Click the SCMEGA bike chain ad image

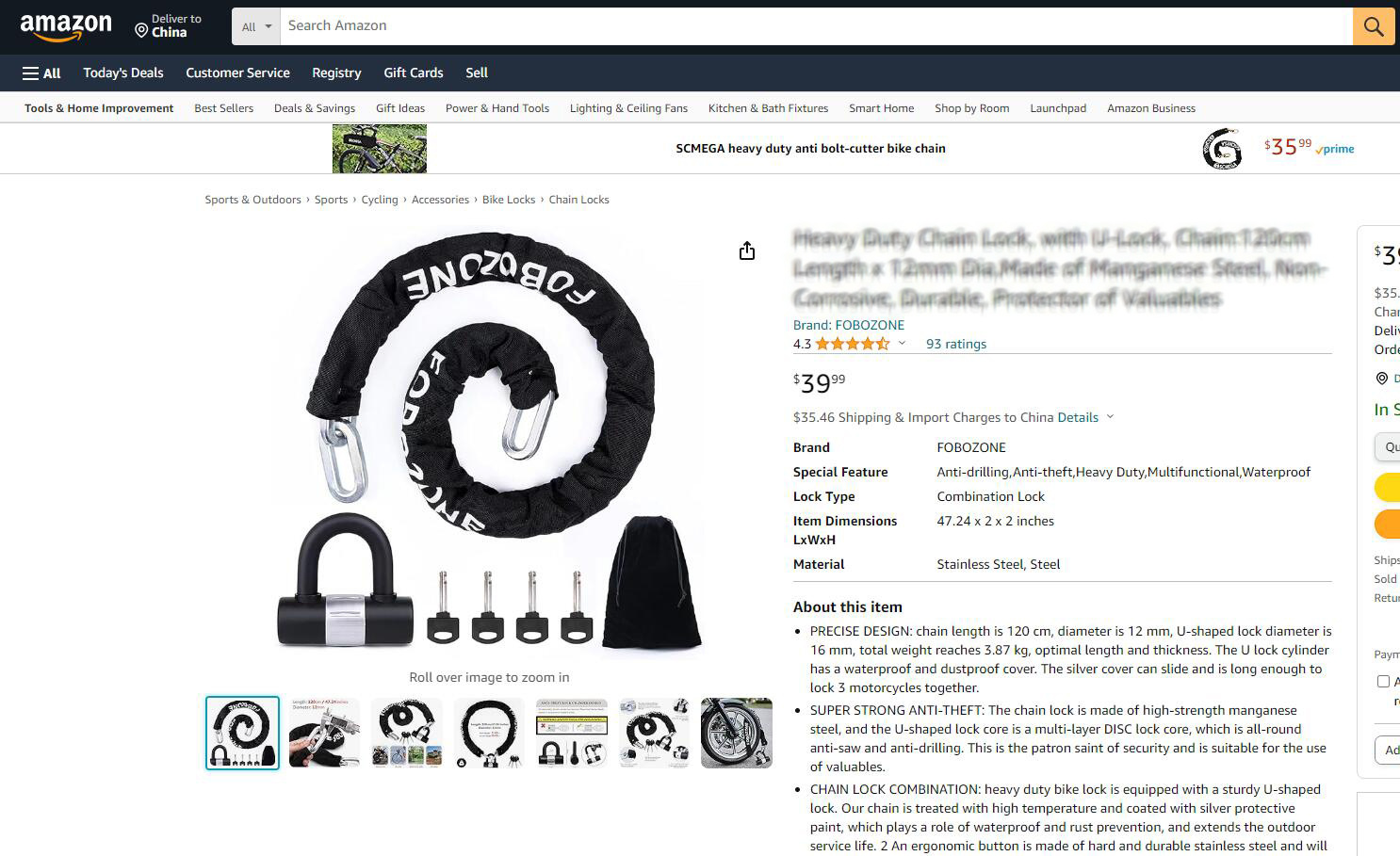tap(380, 149)
